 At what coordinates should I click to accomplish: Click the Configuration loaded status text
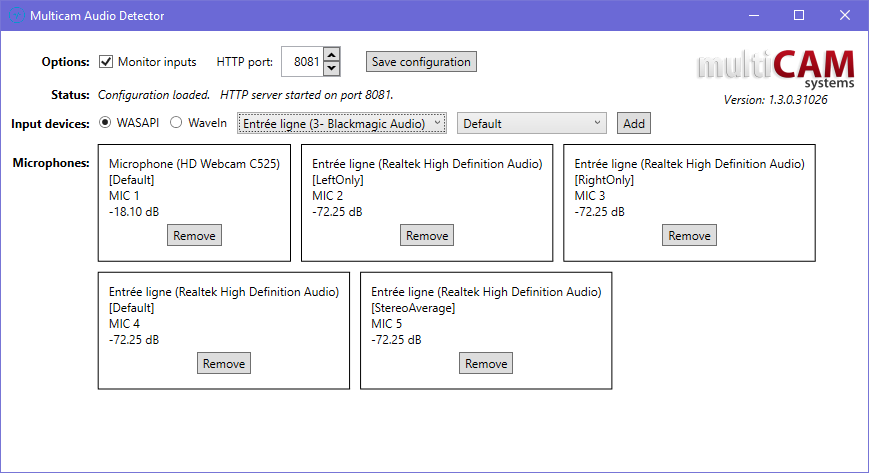154,95
